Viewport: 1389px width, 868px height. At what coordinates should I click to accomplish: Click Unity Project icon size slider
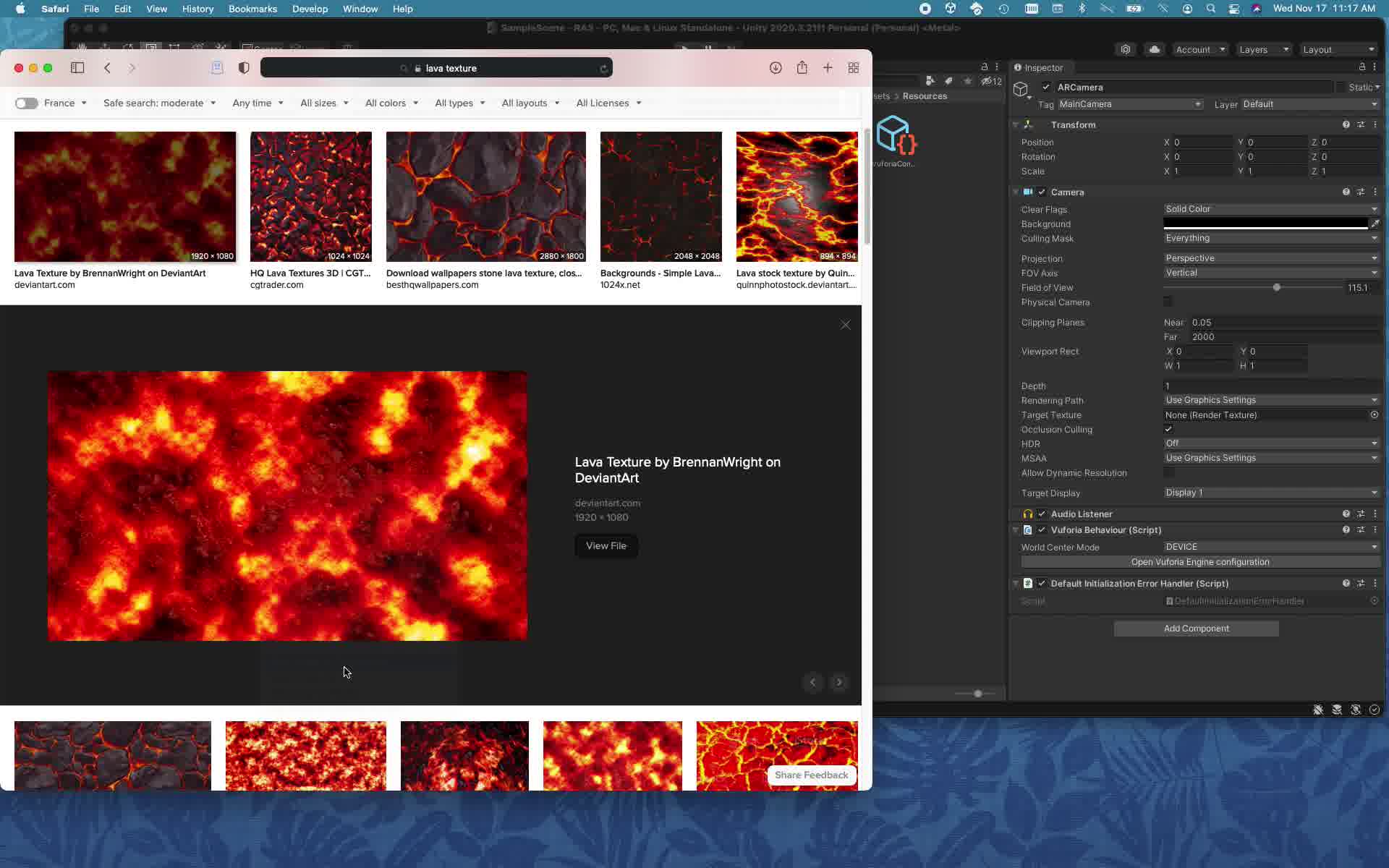[x=977, y=694]
